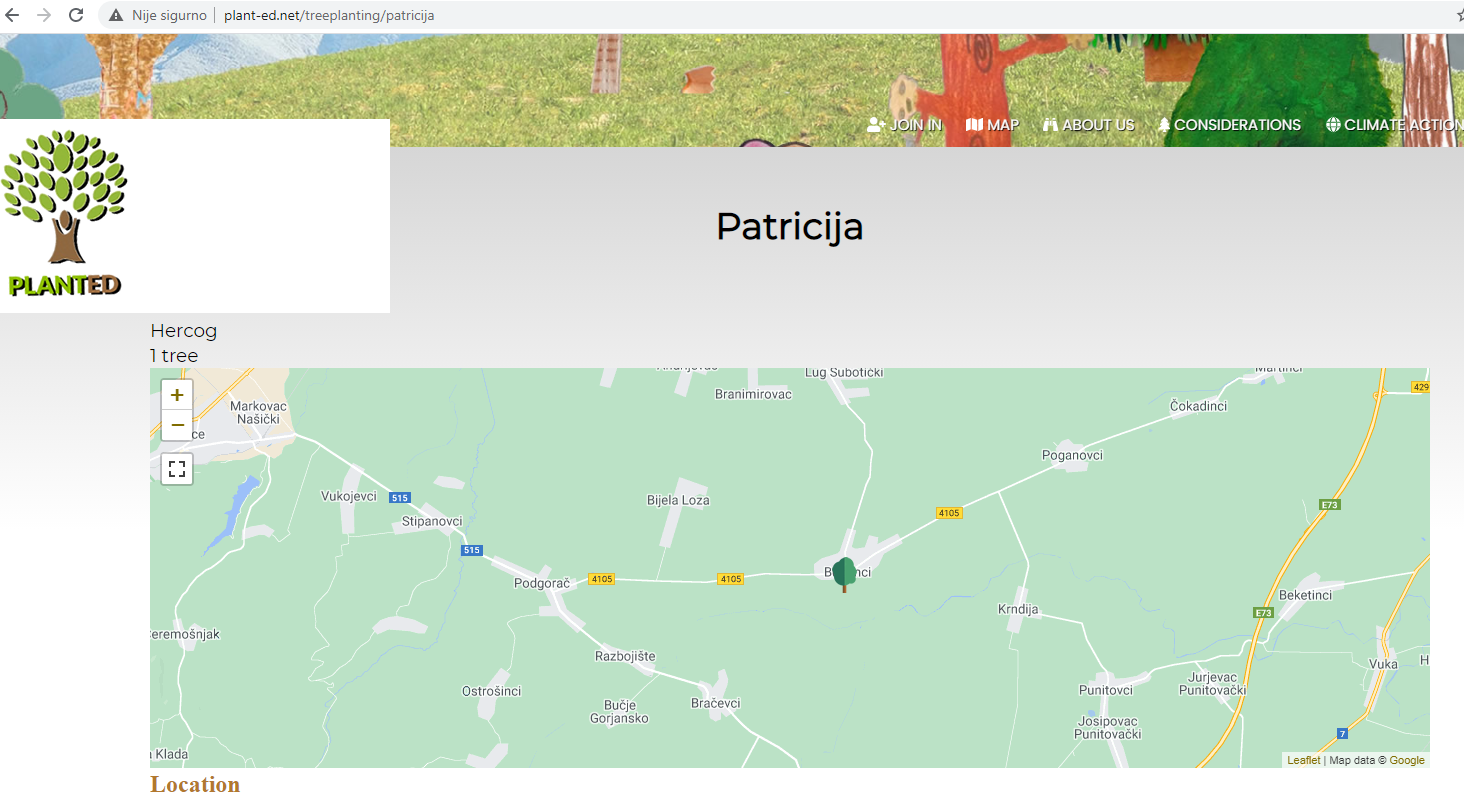Open the JOIN IN menu item
Screen dimensions: 1464x799
pos(904,125)
